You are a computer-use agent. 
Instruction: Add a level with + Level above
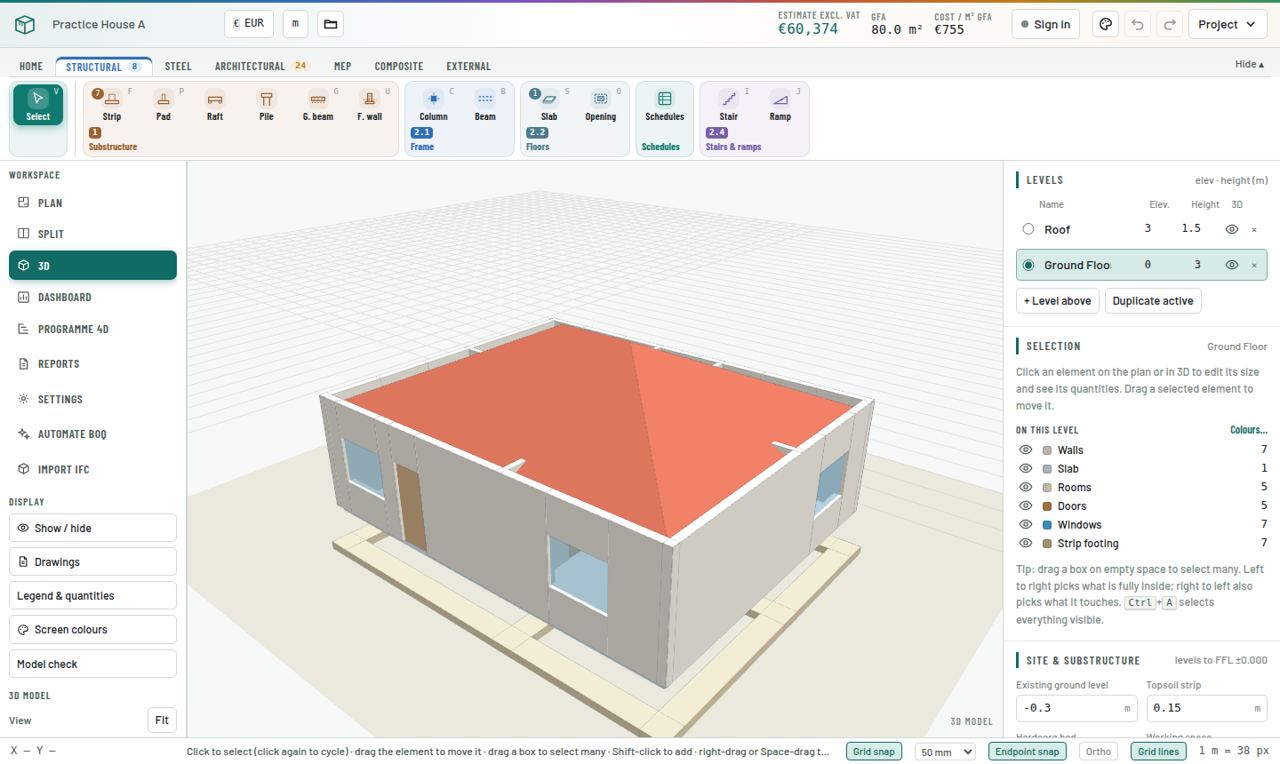pyautogui.click(x=1057, y=301)
